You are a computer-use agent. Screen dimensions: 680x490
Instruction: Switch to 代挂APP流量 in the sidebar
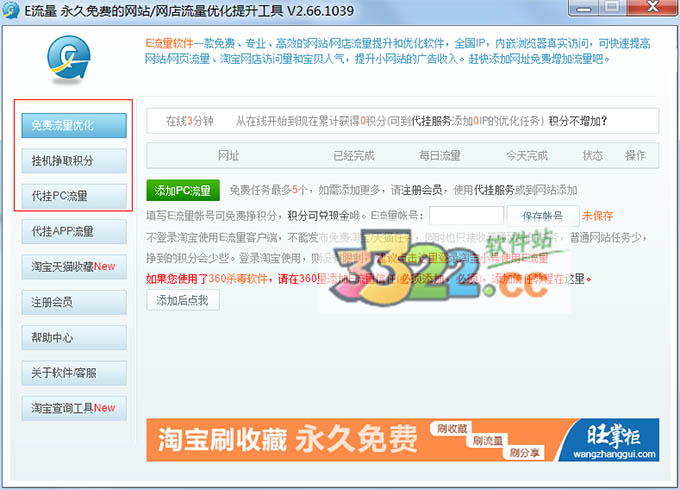click(74, 232)
